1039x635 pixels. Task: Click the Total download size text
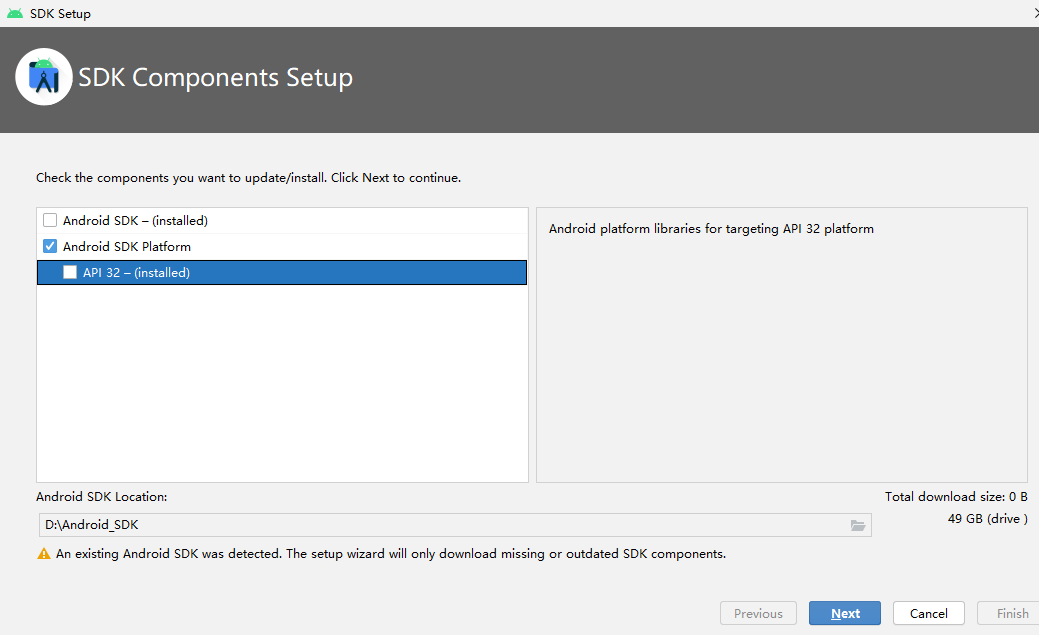pos(956,496)
